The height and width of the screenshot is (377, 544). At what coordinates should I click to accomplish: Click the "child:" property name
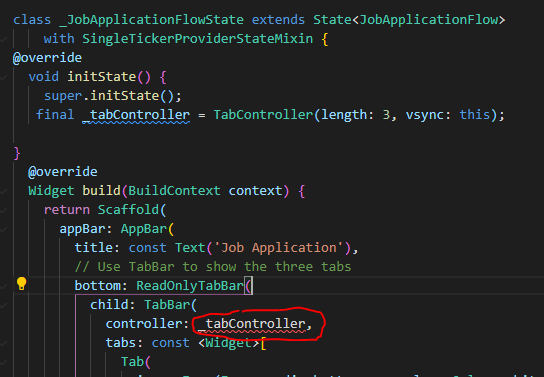tap(113, 305)
